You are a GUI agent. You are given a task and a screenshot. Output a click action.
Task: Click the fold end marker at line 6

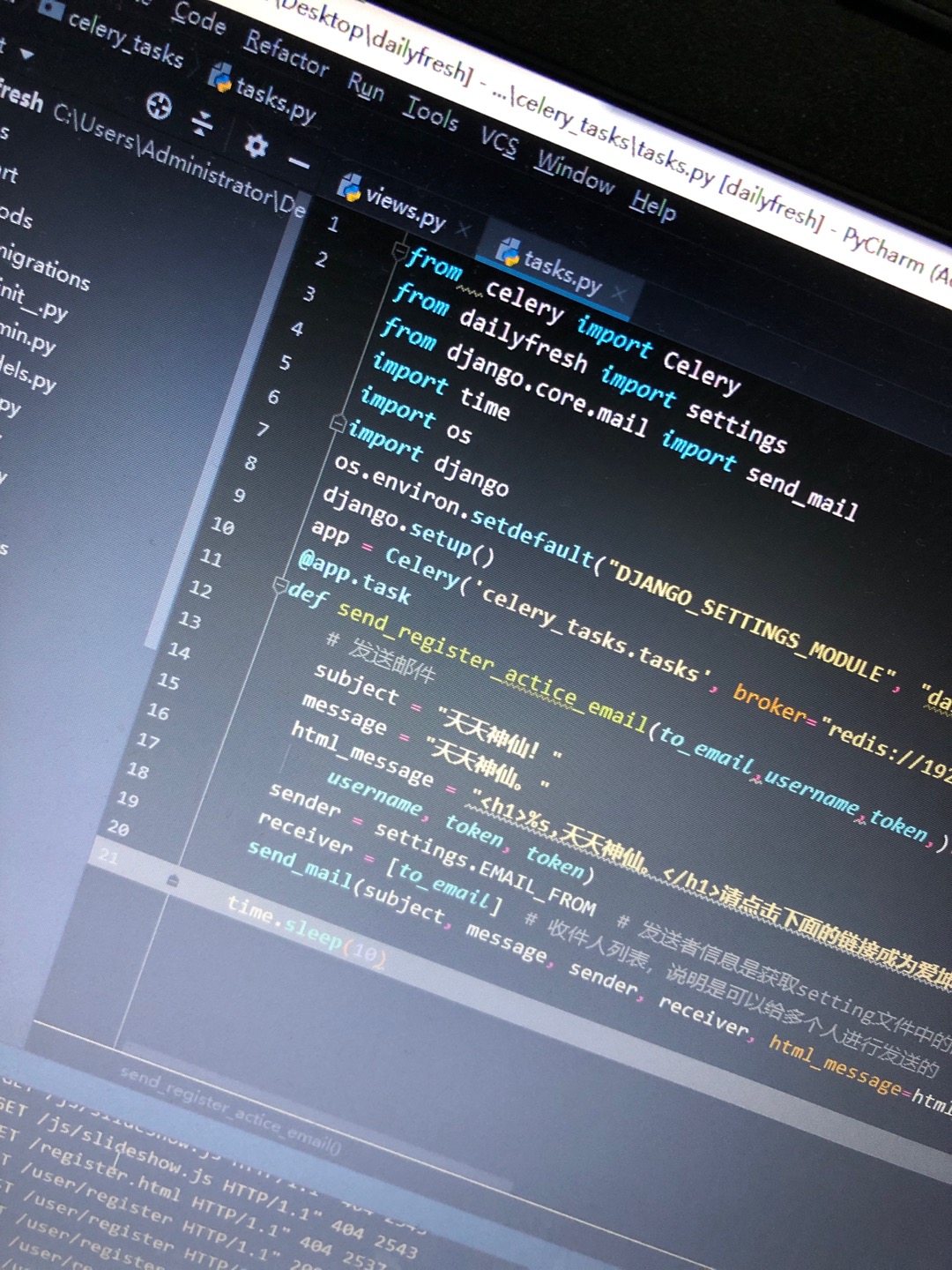pos(338,424)
